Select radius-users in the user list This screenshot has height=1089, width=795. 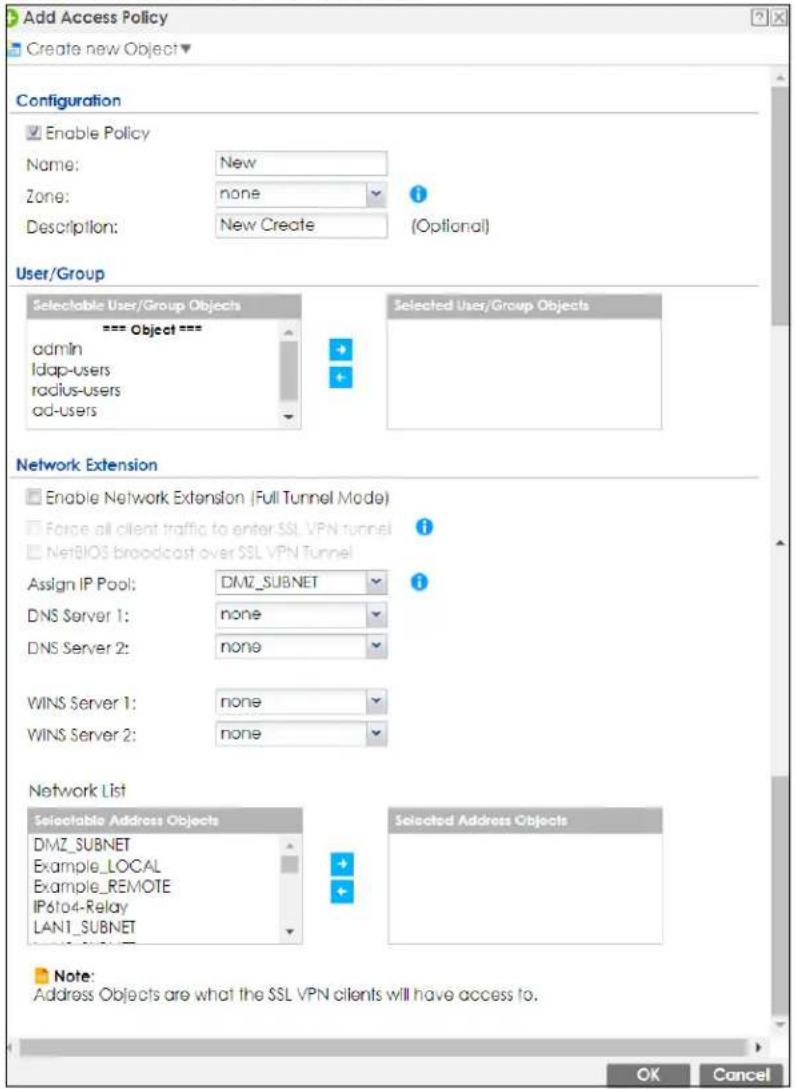point(76,390)
